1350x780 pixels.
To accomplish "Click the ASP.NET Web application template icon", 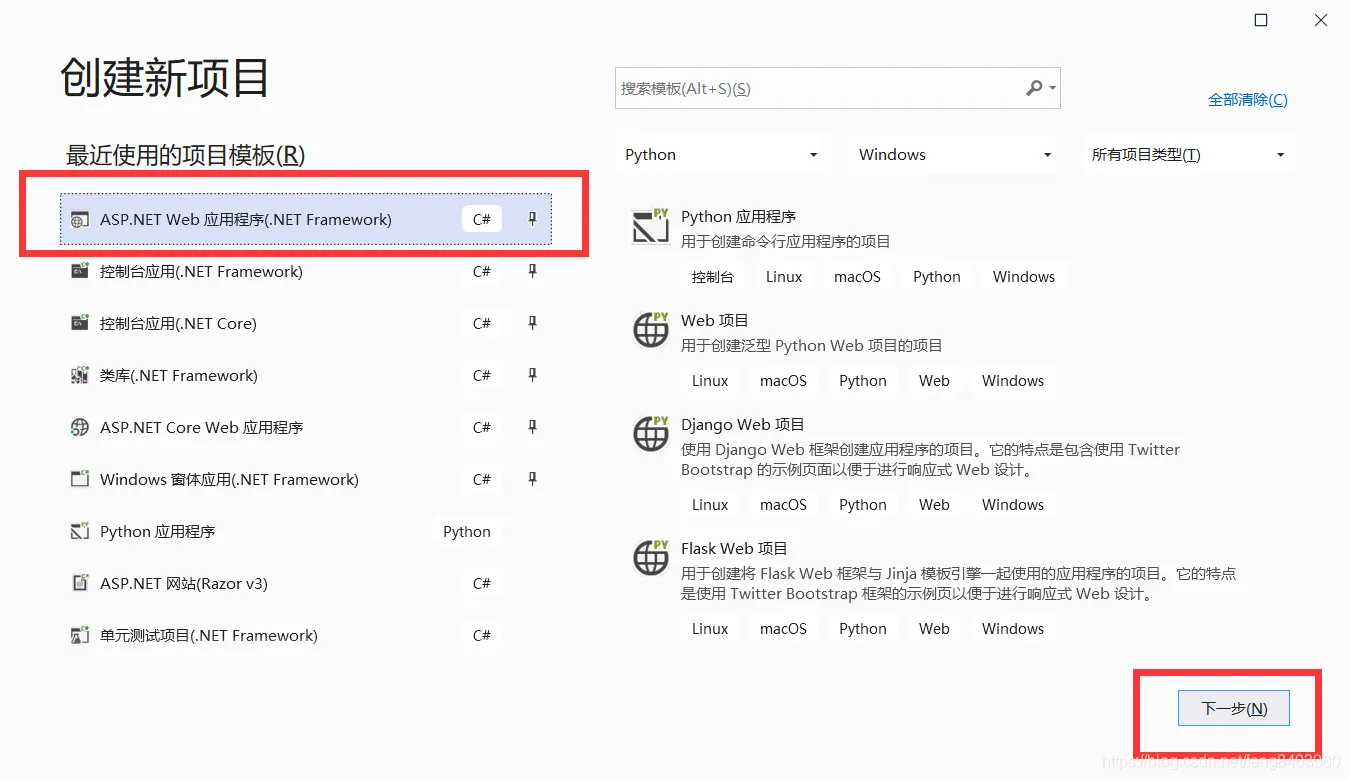I will 80,220.
